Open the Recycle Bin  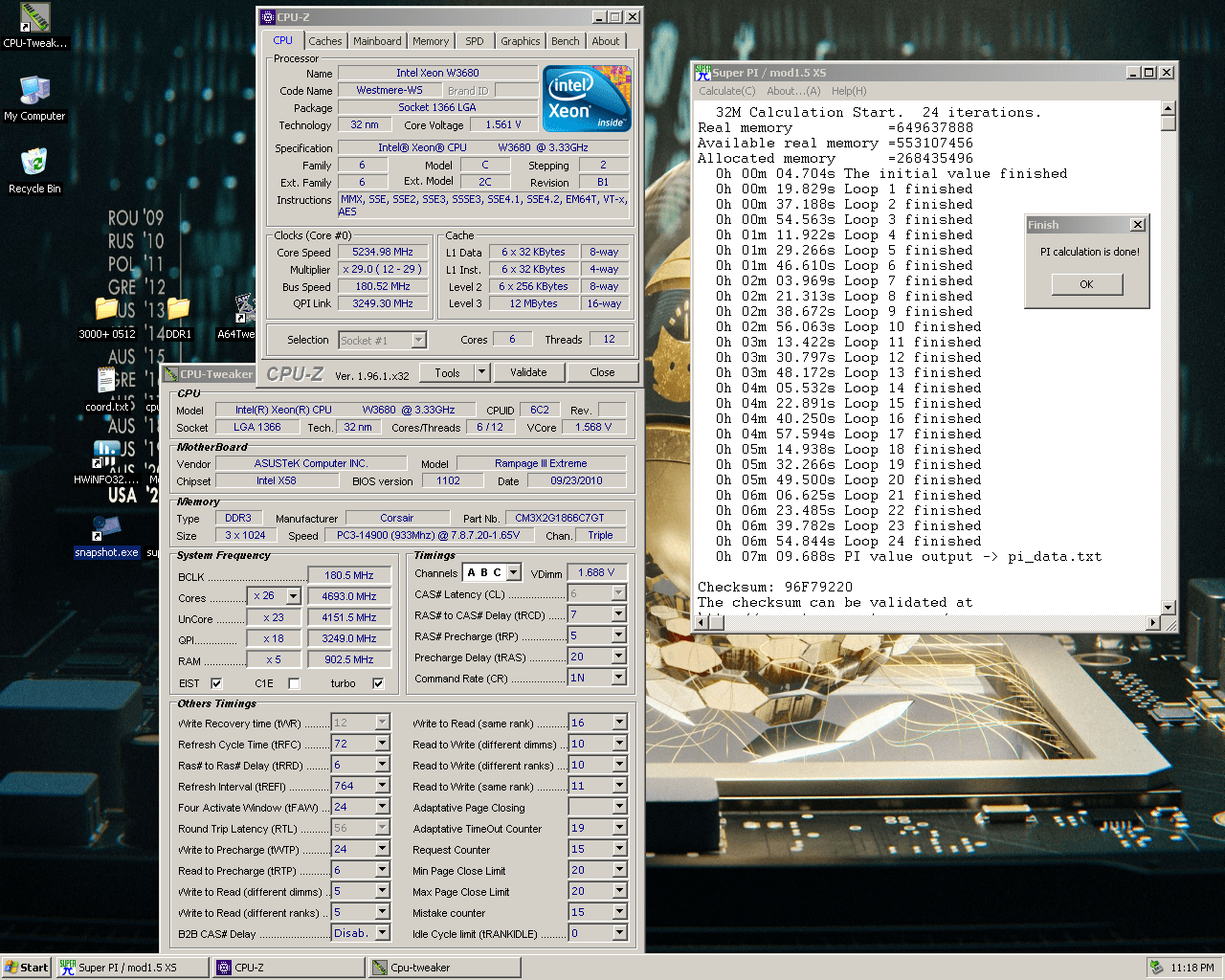click(x=34, y=170)
